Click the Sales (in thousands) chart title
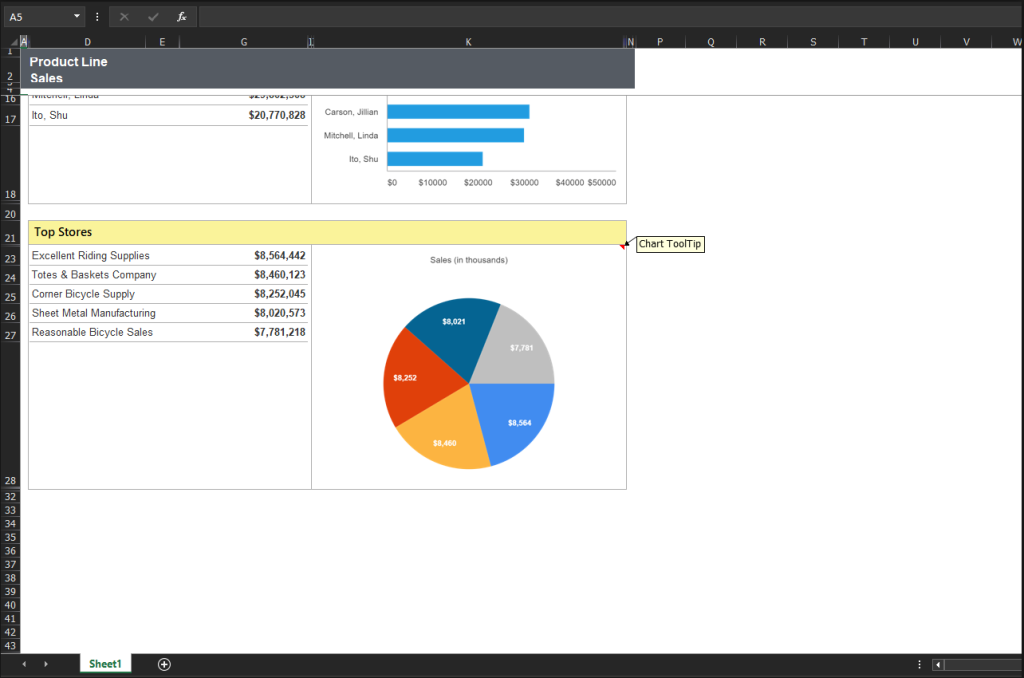Image resolution: width=1024 pixels, height=678 pixels. click(x=468, y=260)
